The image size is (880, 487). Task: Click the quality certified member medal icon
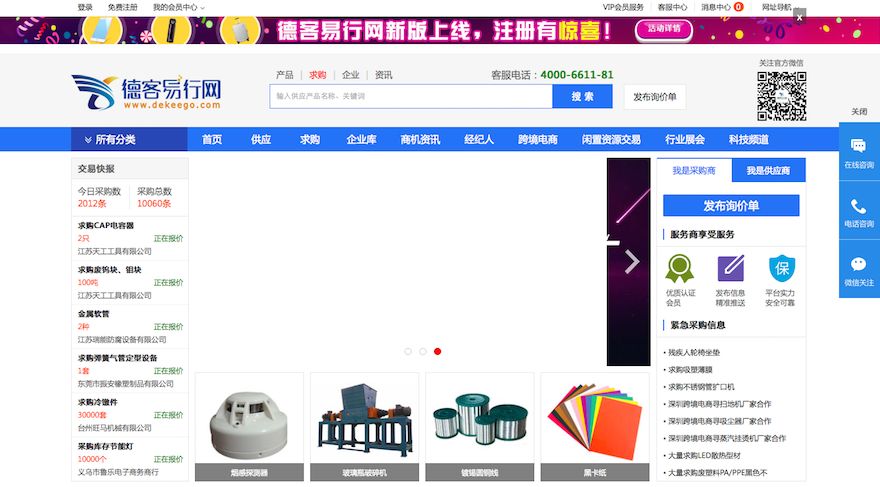pyautogui.click(x=680, y=268)
